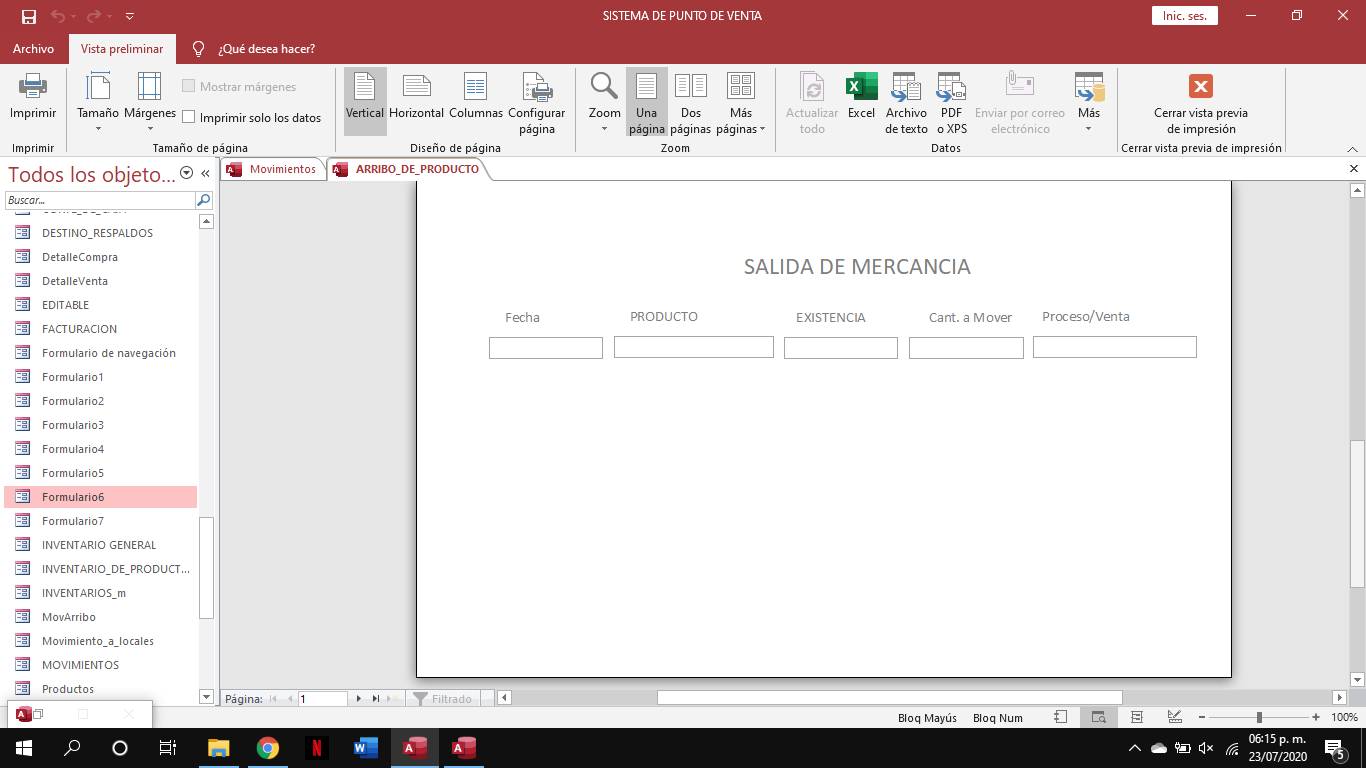Export the report to Excel

(861, 100)
